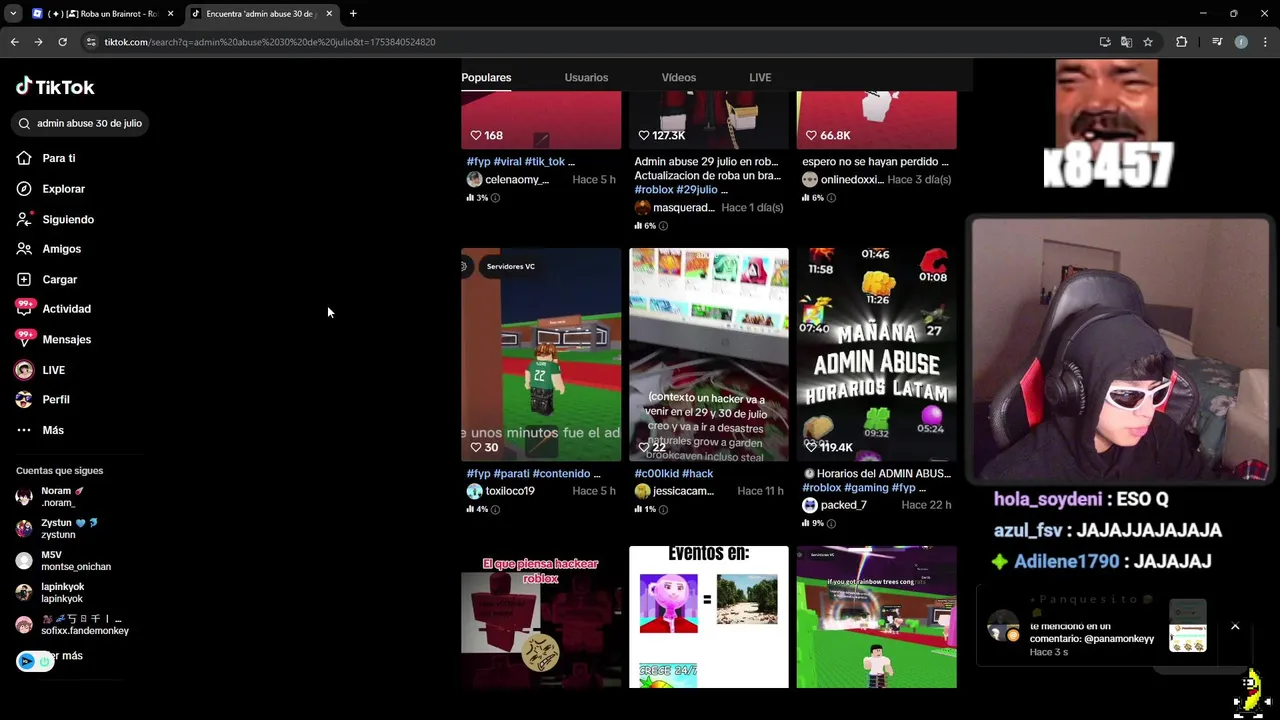Open the MSV montse_onichan account
Screen dimensions: 1280x720
[x=63, y=561]
